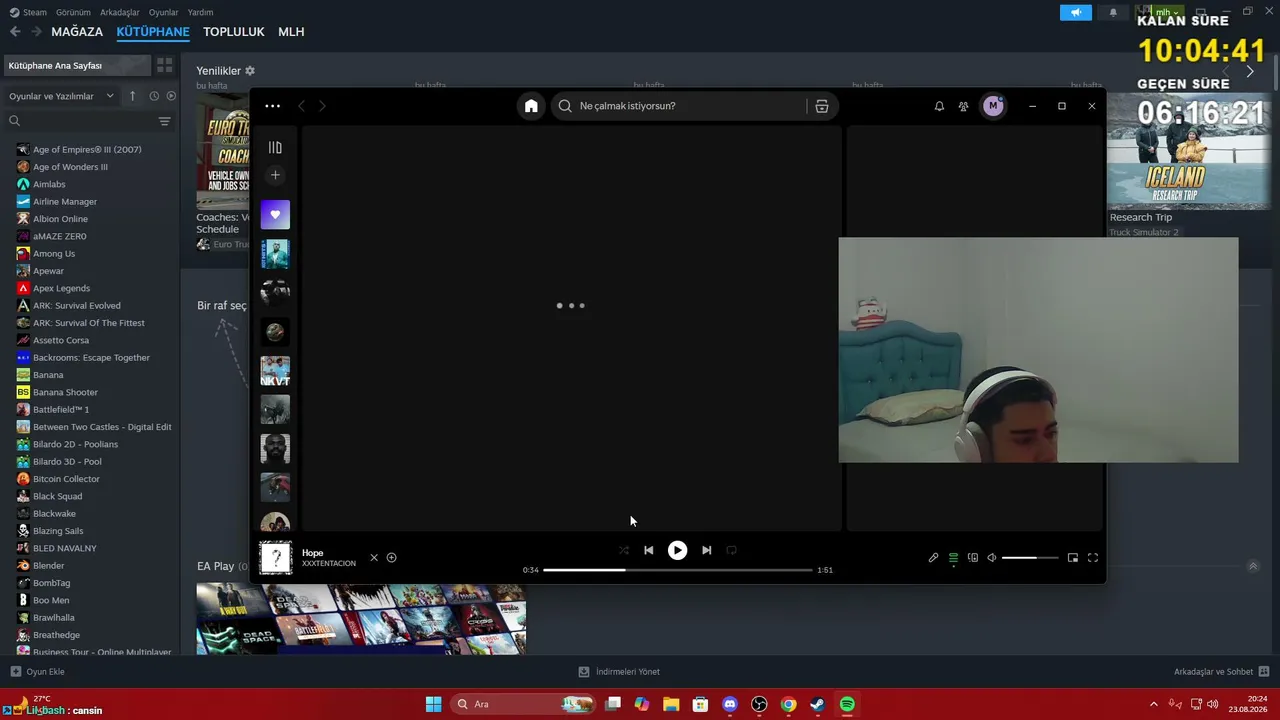Image resolution: width=1280 pixels, height=720 pixels.
Task: Switch to KÜTÜPHANE tab
Action: point(153,32)
